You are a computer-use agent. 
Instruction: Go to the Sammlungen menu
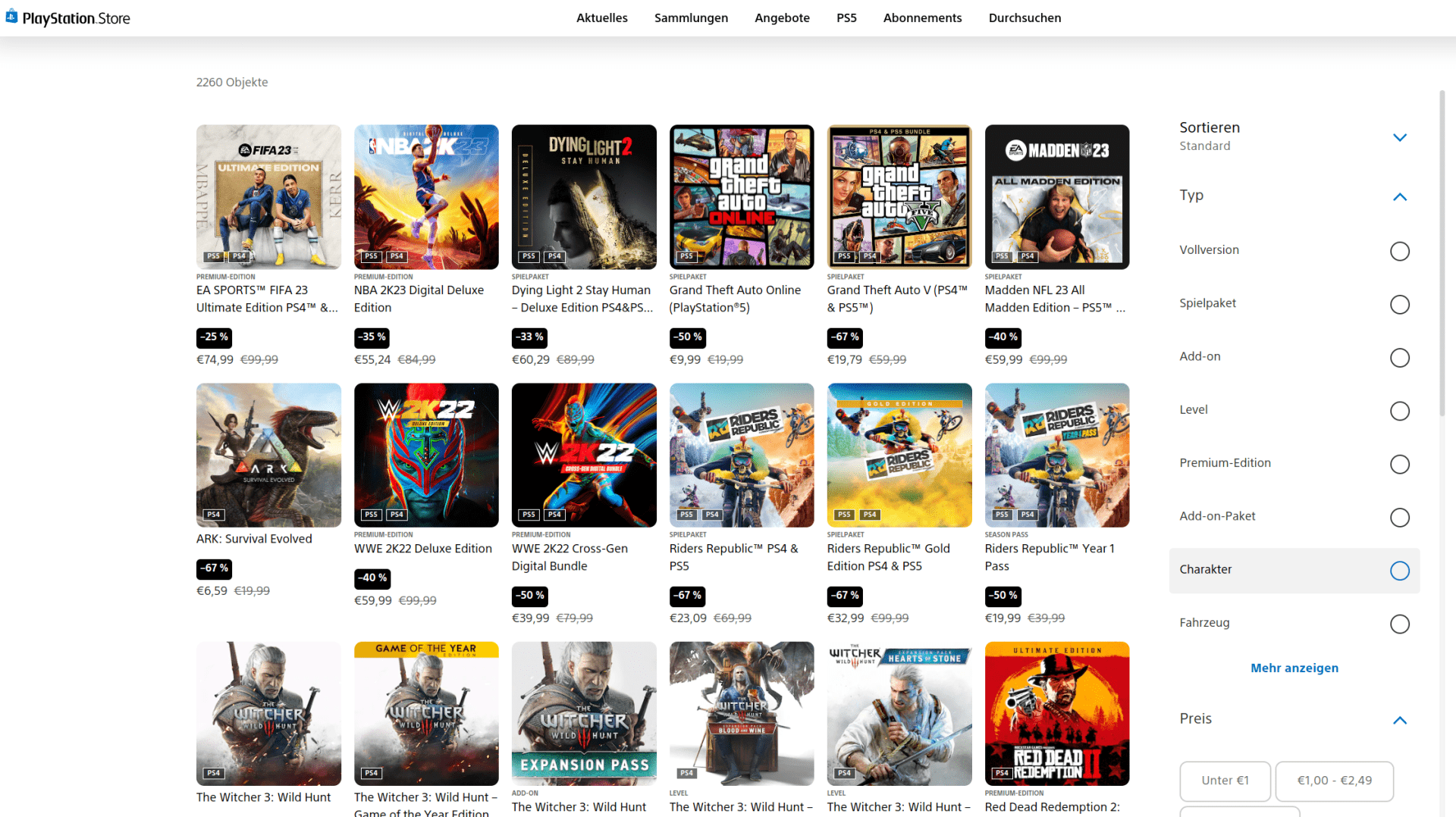(x=691, y=18)
